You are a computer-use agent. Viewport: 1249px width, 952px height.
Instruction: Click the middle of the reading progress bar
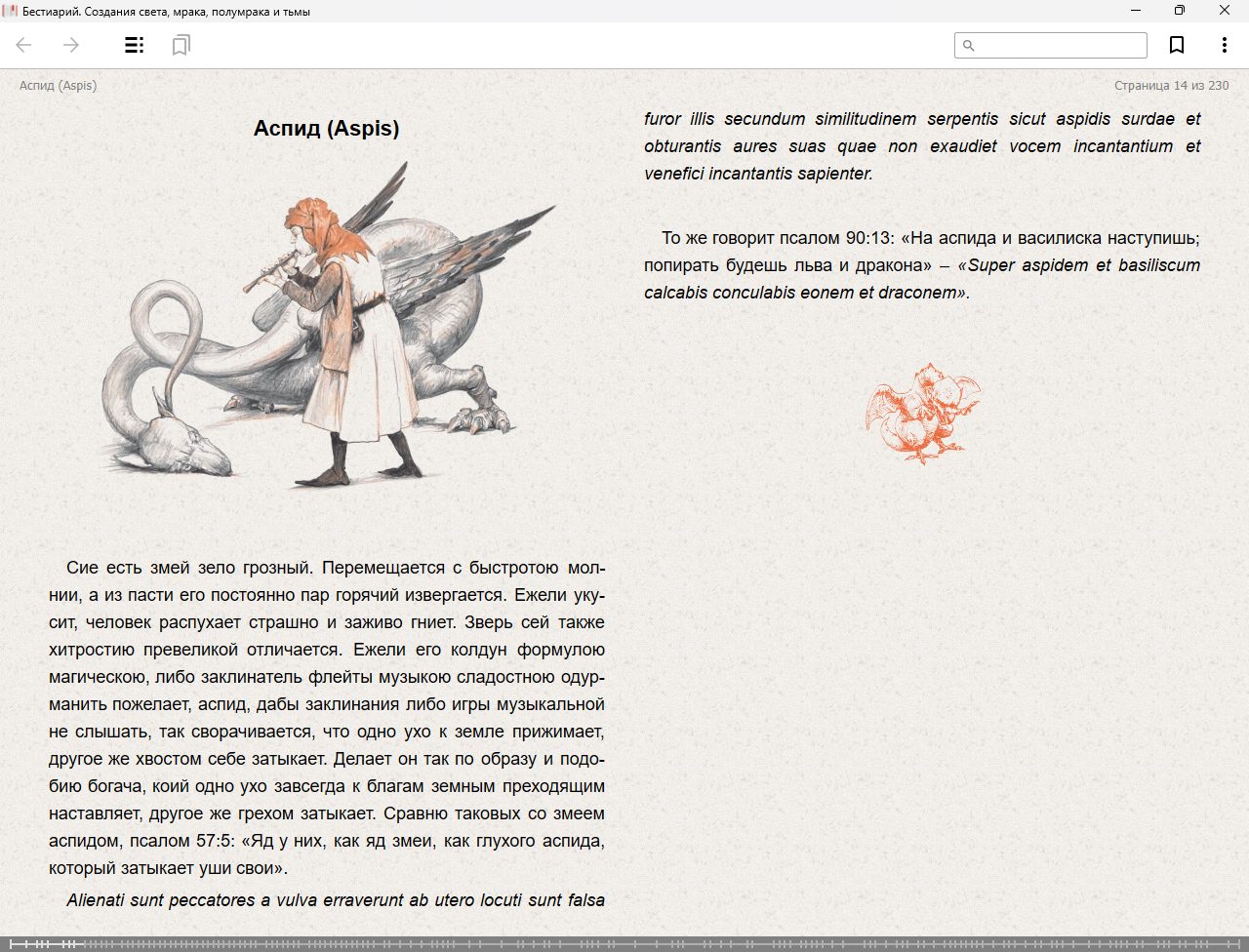pyautogui.click(x=624, y=943)
